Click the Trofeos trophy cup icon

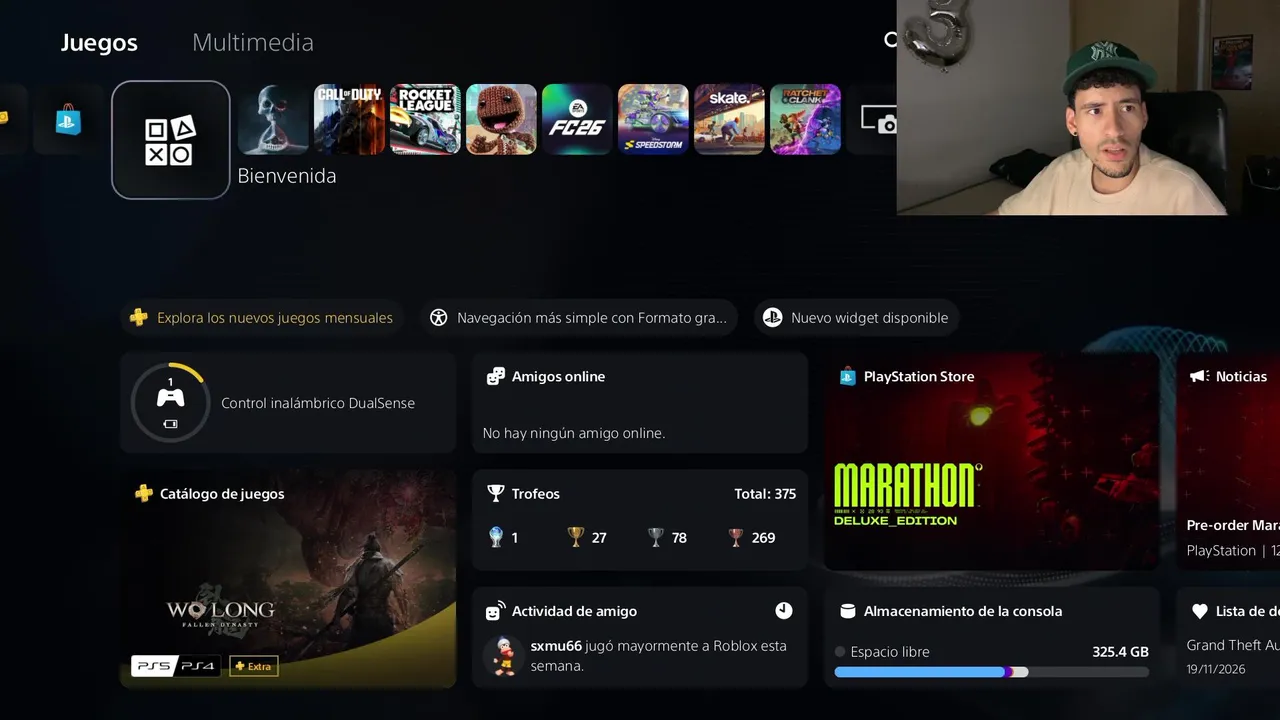[x=495, y=494]
